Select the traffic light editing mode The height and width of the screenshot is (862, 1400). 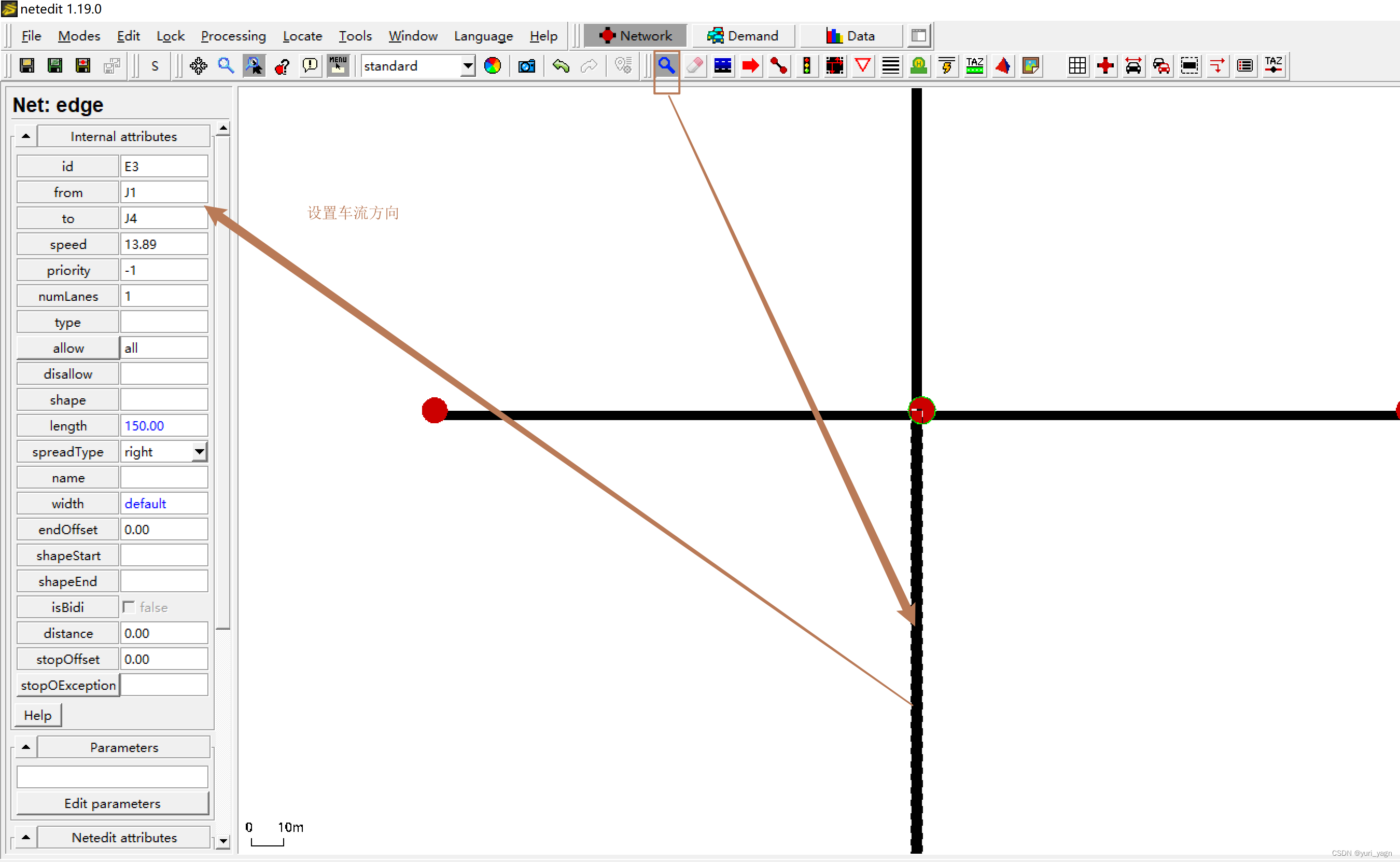(x=806, y=66)
